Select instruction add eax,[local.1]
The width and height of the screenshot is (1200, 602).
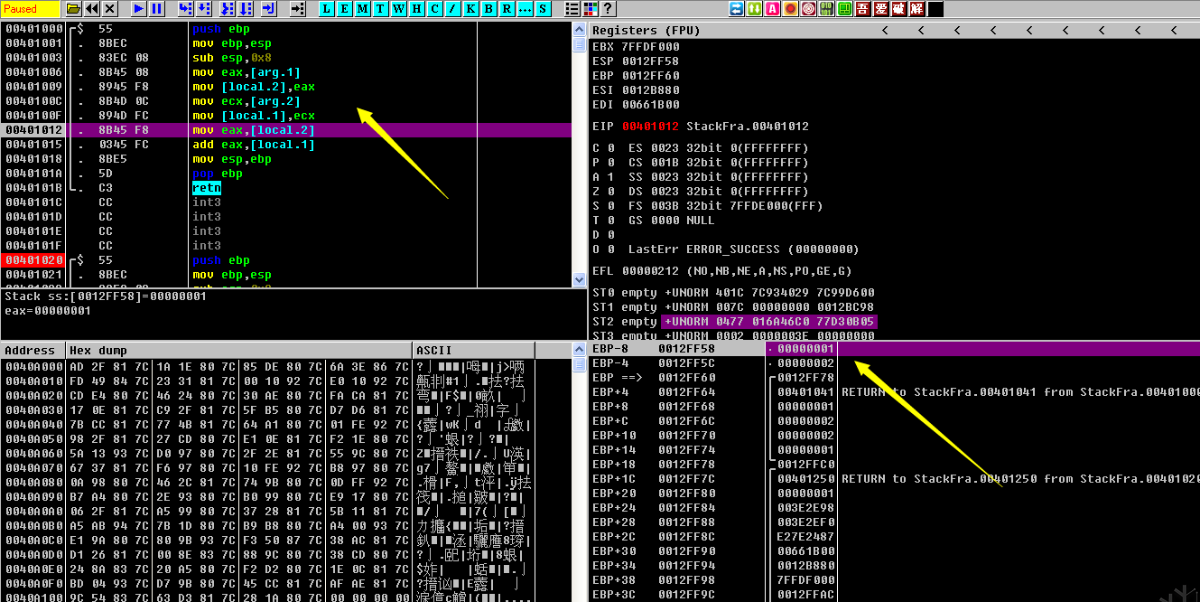pyautogui.click(x=253, y=145)
